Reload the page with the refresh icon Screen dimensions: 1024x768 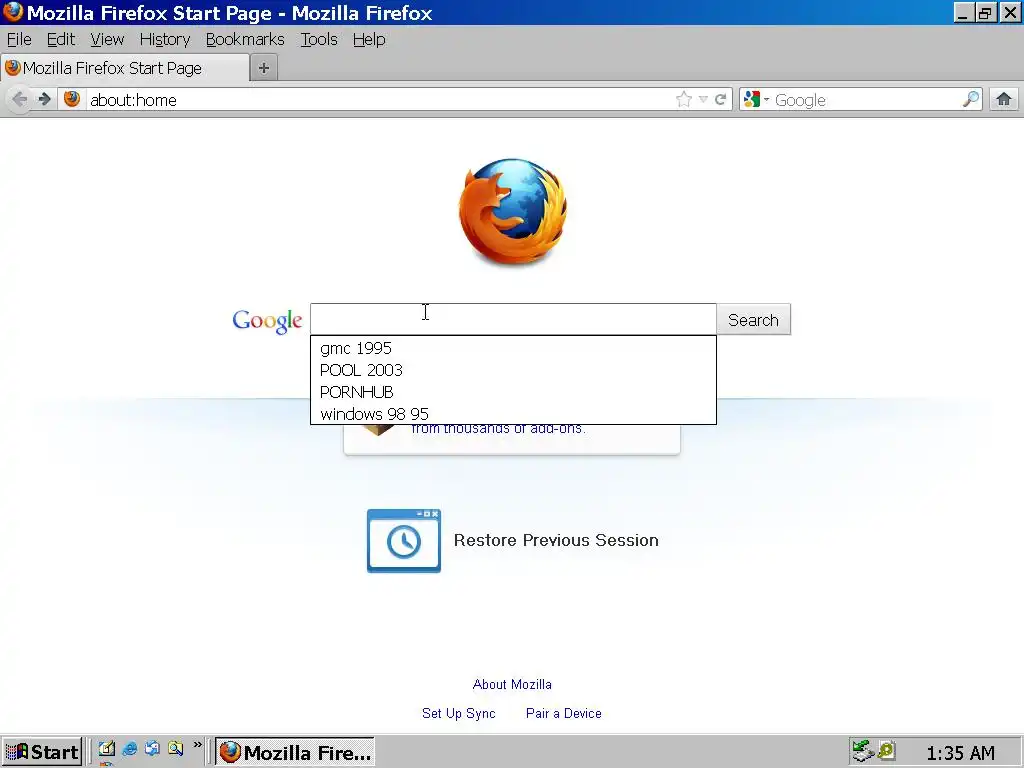pyautogui.click(x=720, y=99)
